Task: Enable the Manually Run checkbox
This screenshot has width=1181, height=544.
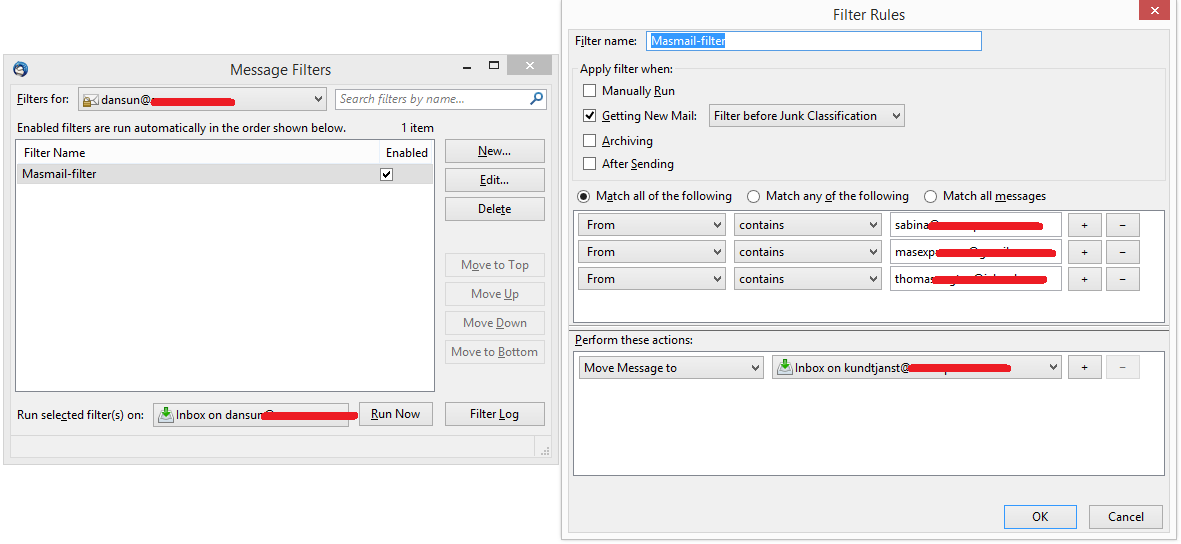Action: (589, 91)
